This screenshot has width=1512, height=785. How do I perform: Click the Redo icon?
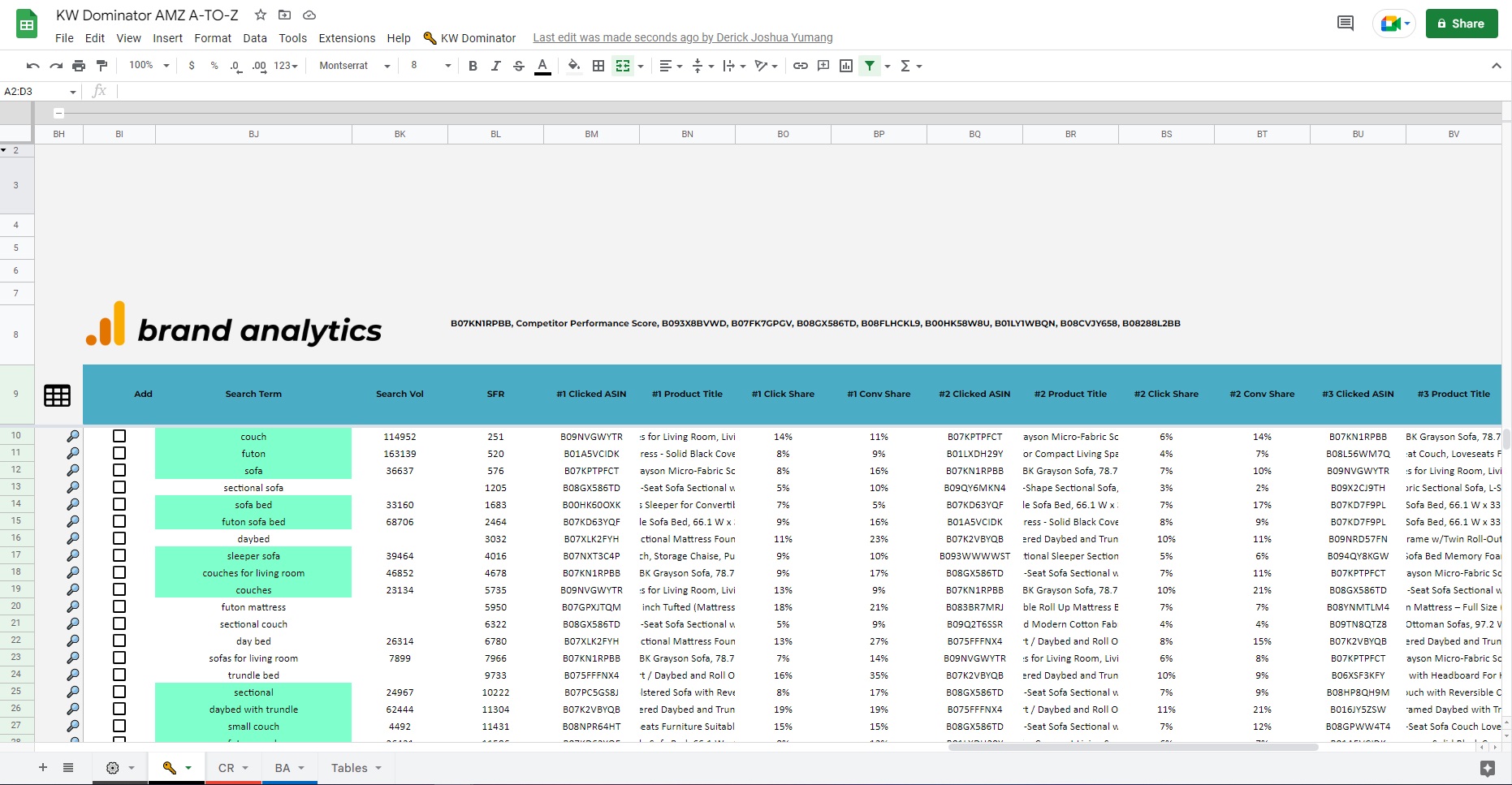coord(56,66)
